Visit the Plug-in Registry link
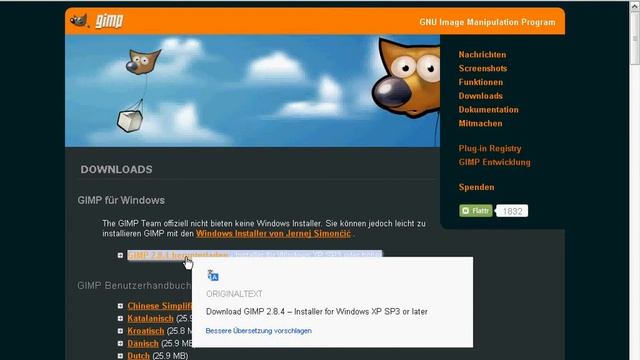This screenshot has height=360, width=640. (489, 149)
